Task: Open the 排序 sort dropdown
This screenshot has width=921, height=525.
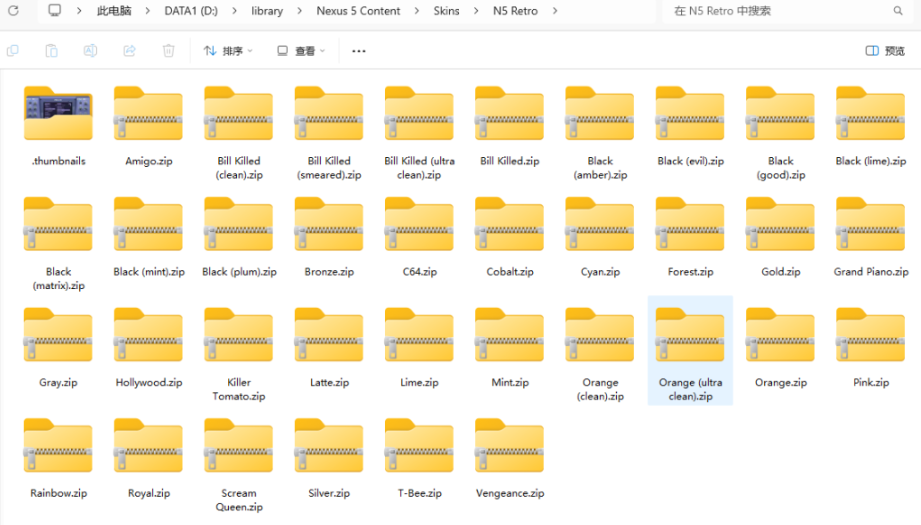Action: pos(228,51)
